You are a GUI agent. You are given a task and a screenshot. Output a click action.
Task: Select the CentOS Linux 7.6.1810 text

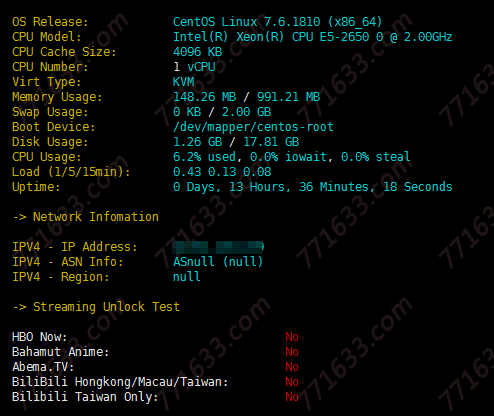tap(247, 22)
